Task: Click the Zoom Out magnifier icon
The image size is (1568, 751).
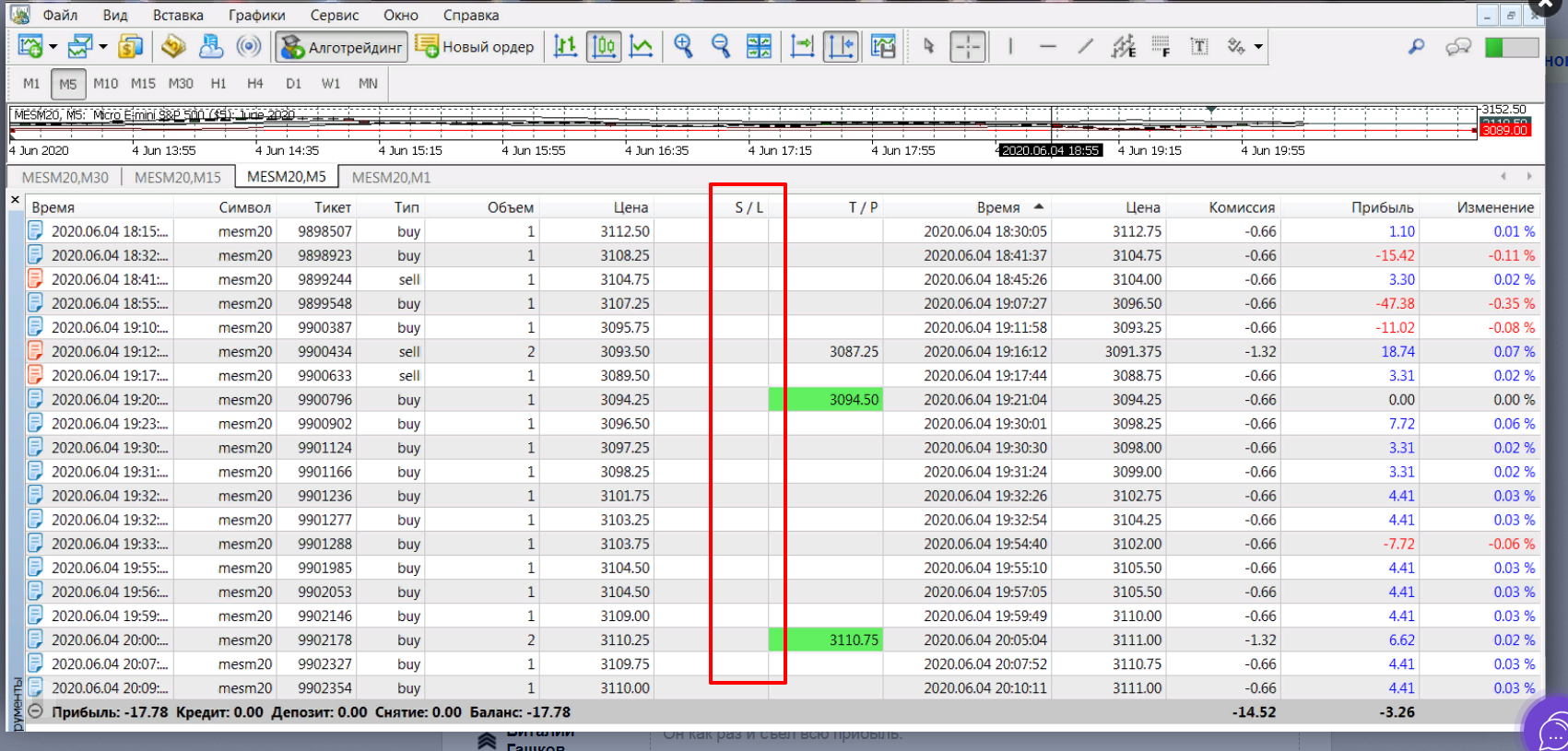Action: pos(721,46)
